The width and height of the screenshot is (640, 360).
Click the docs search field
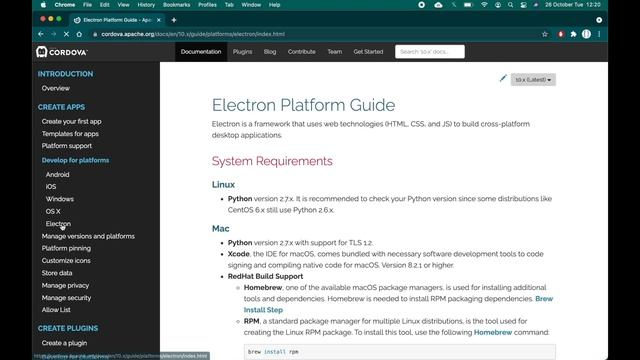click(430, 52)
